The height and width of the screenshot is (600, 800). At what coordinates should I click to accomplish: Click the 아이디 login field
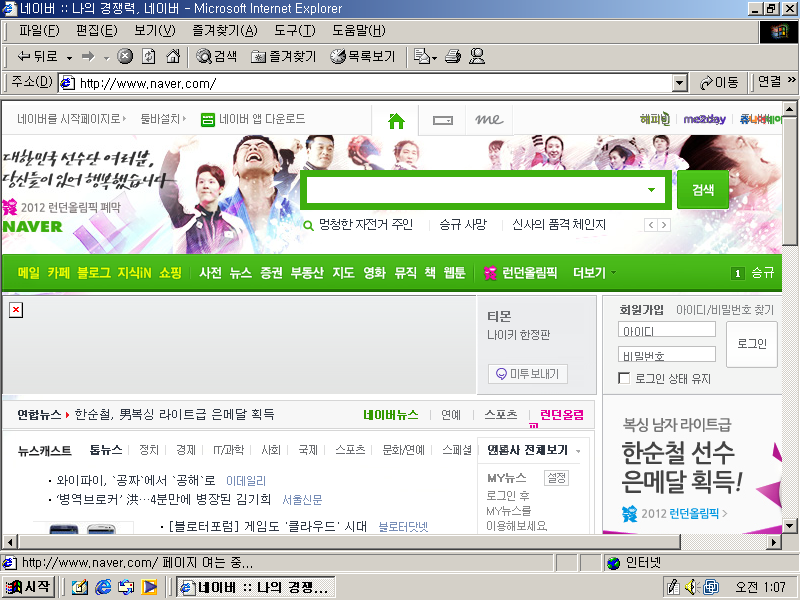667,329
